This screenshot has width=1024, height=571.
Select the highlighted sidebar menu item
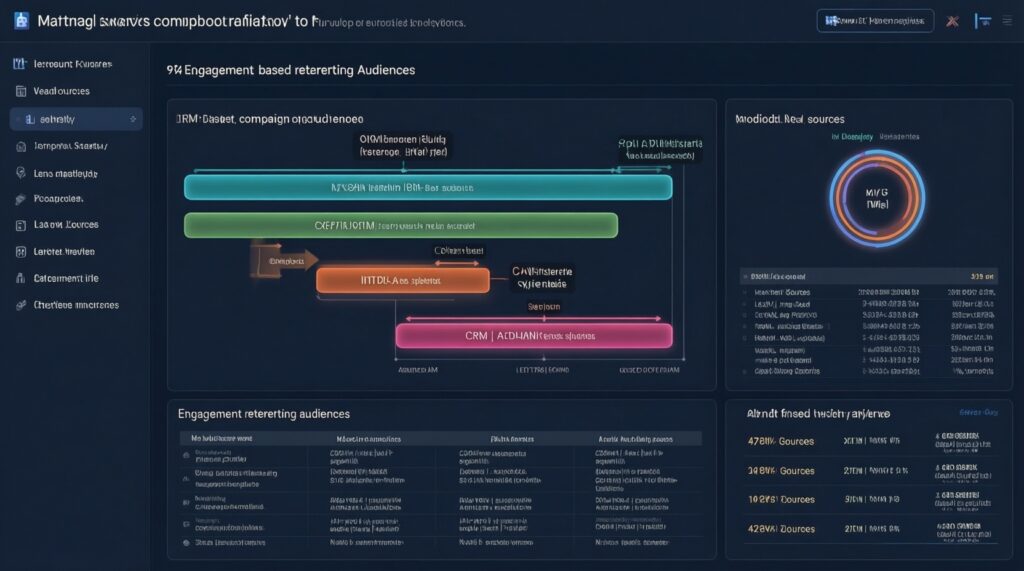point(76,119)
